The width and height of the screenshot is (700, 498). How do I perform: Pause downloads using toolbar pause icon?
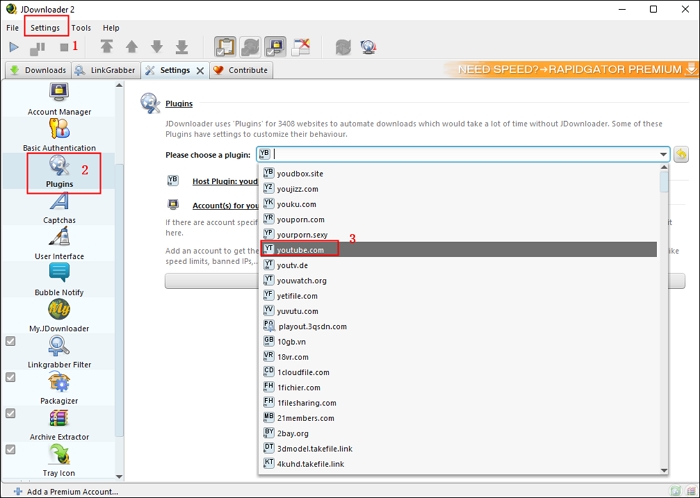click(38, 48)
